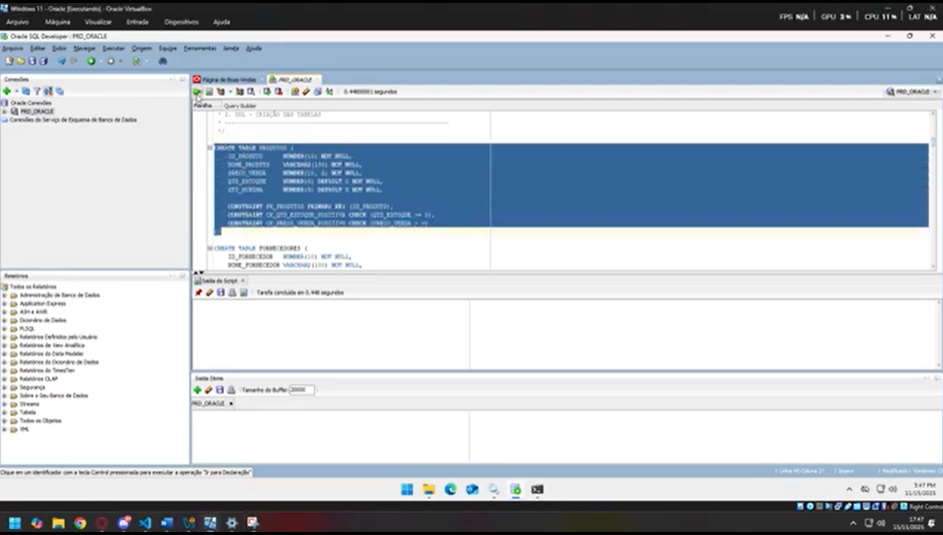Click the binoculars search icon in main toolbar
Image resolution: width=943 pixels, height=535 pixels.
click(162, 61)
